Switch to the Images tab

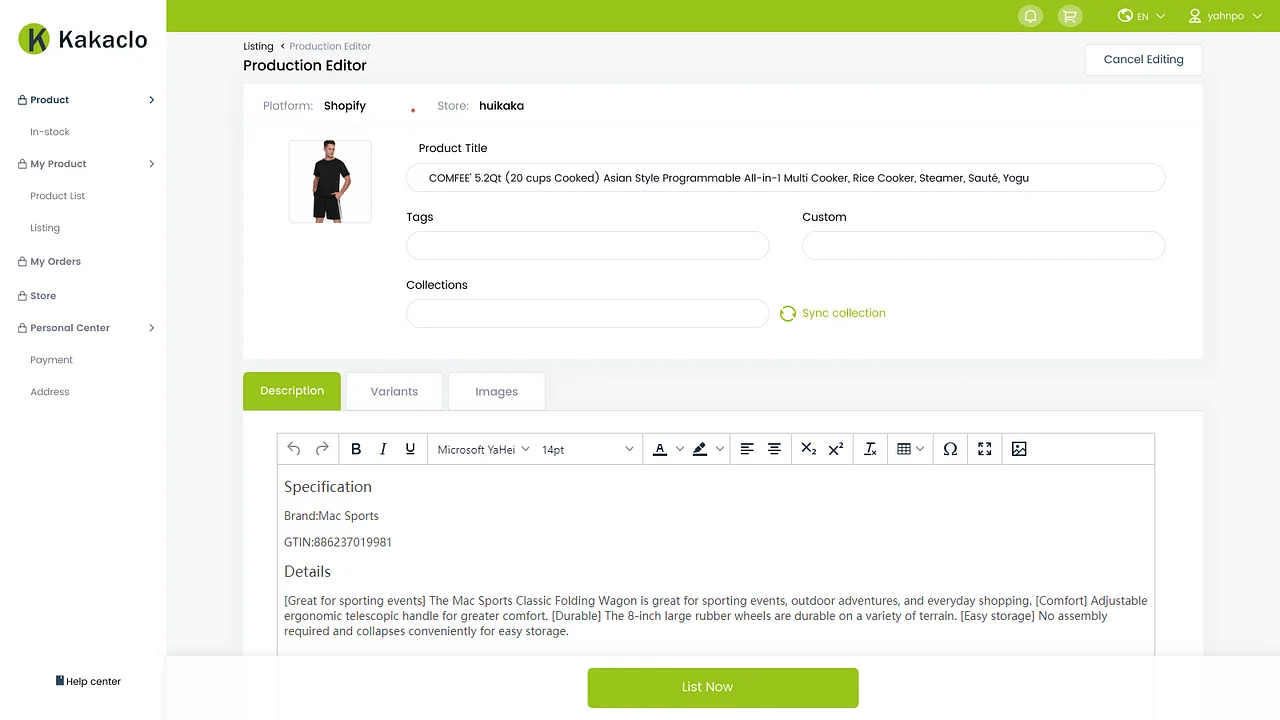coord(496,391)
